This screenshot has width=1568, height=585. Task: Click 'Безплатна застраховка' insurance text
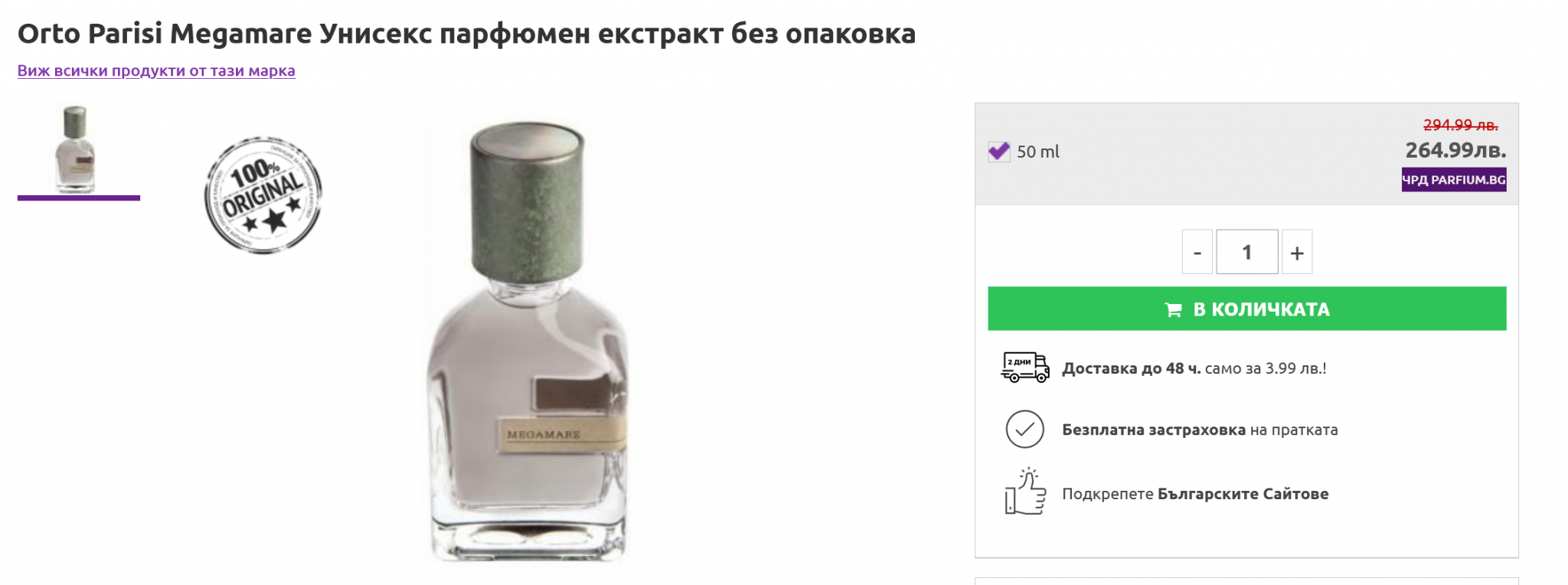point(1153,430)
